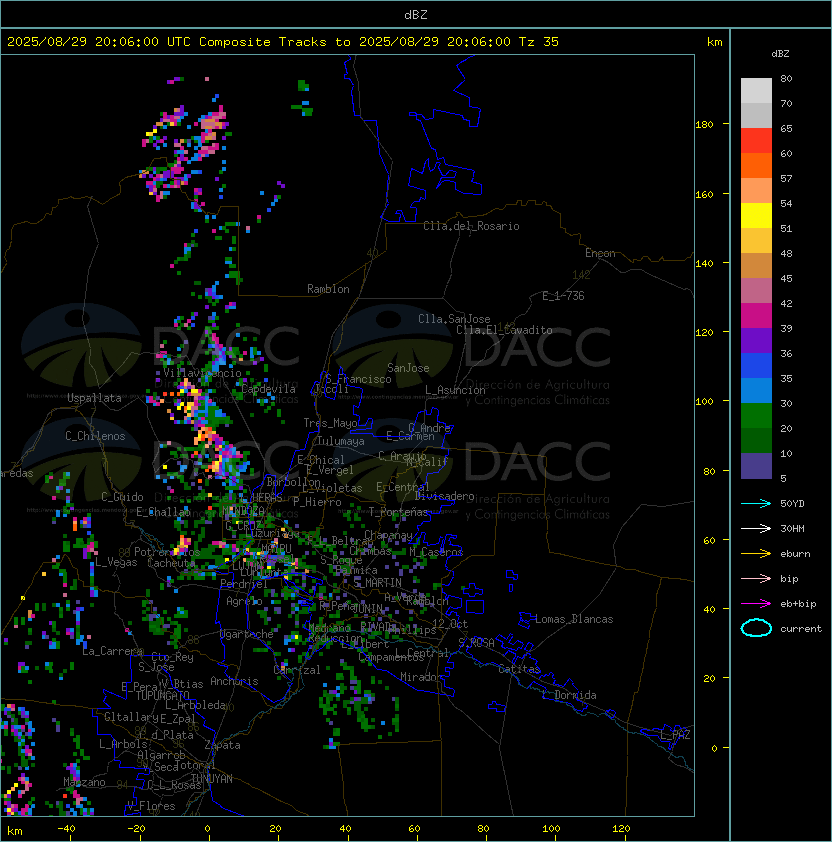Click the C_Chilenos place label

point(95,436)
